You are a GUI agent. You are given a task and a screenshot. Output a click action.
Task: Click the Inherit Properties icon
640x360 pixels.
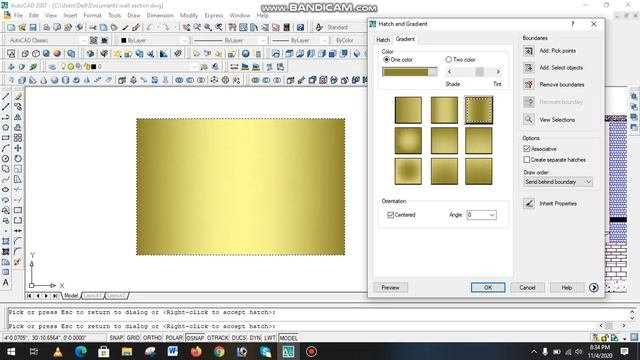[529, 203]
